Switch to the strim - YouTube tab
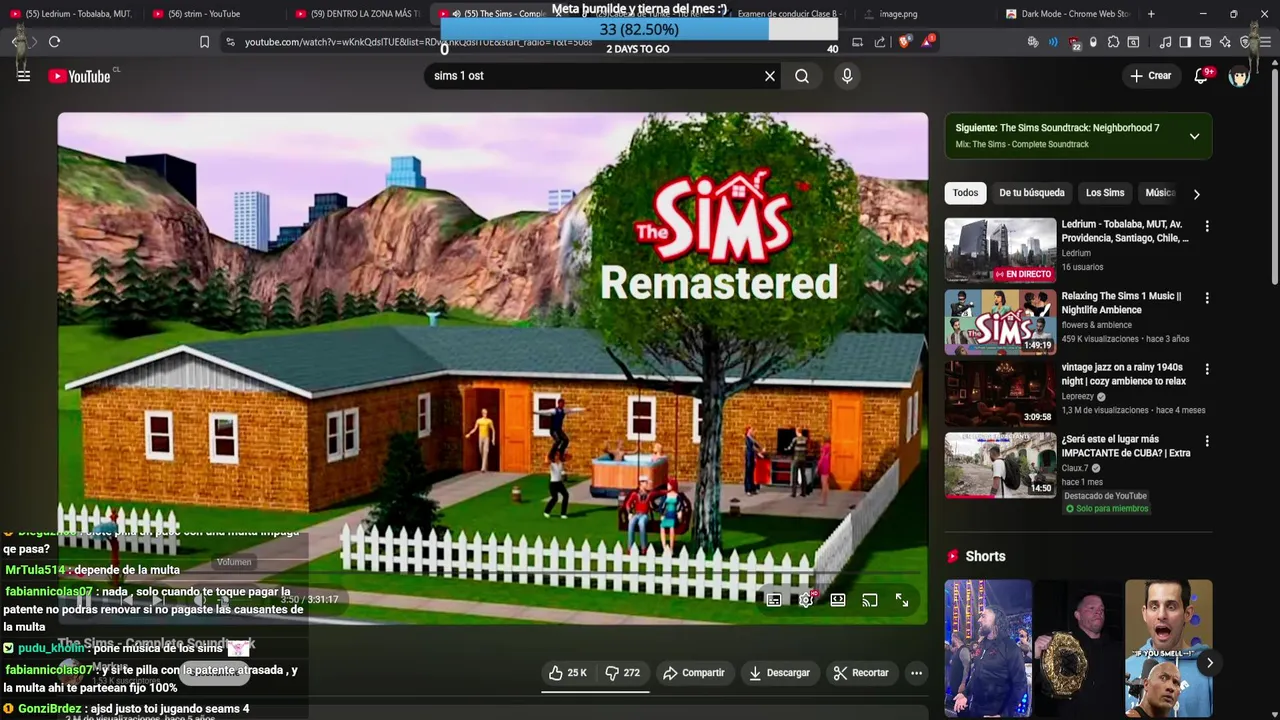The height and width of the screenshot is (720, 1280). pos(213,14)
